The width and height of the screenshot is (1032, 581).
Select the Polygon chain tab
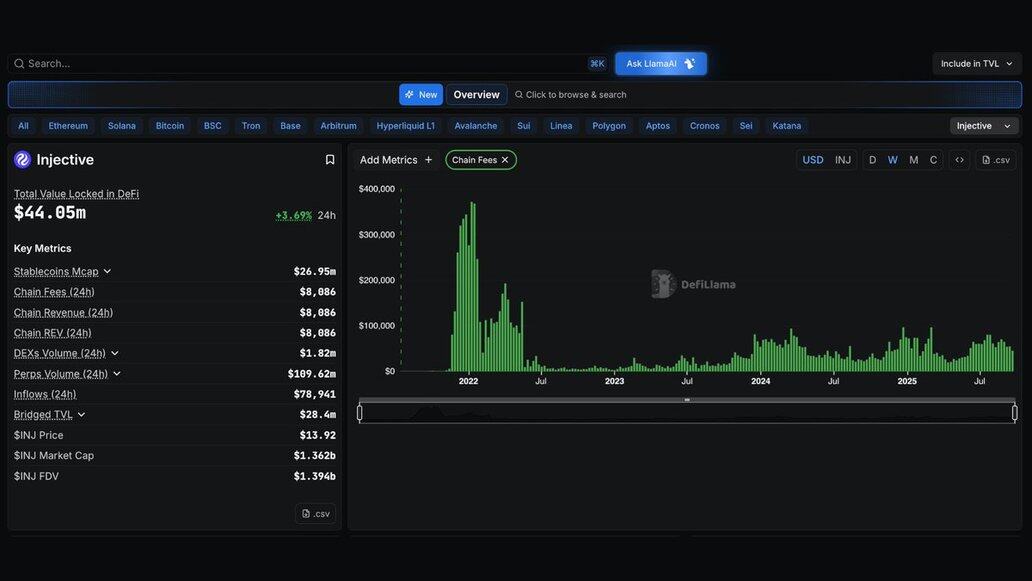pos(609,126)
